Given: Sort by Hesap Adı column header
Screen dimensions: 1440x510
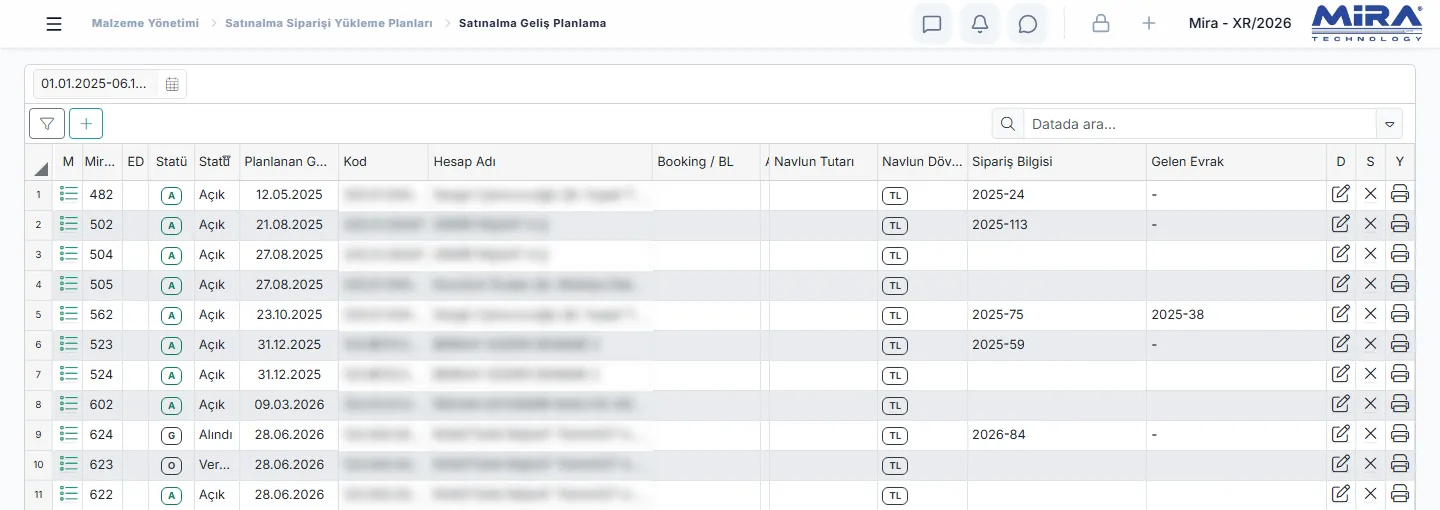Looking at the screenshot, I should [x=540, y=161].
